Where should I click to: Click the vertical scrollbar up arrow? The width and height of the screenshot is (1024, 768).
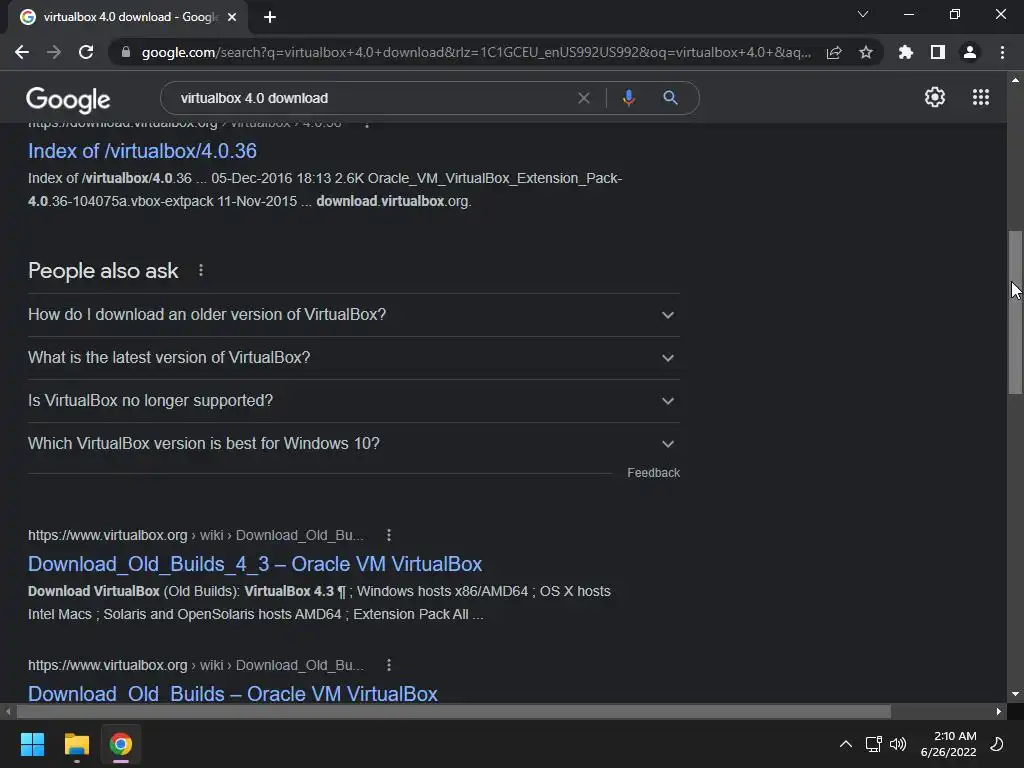pyautogui.click(x=1015, y=80)
